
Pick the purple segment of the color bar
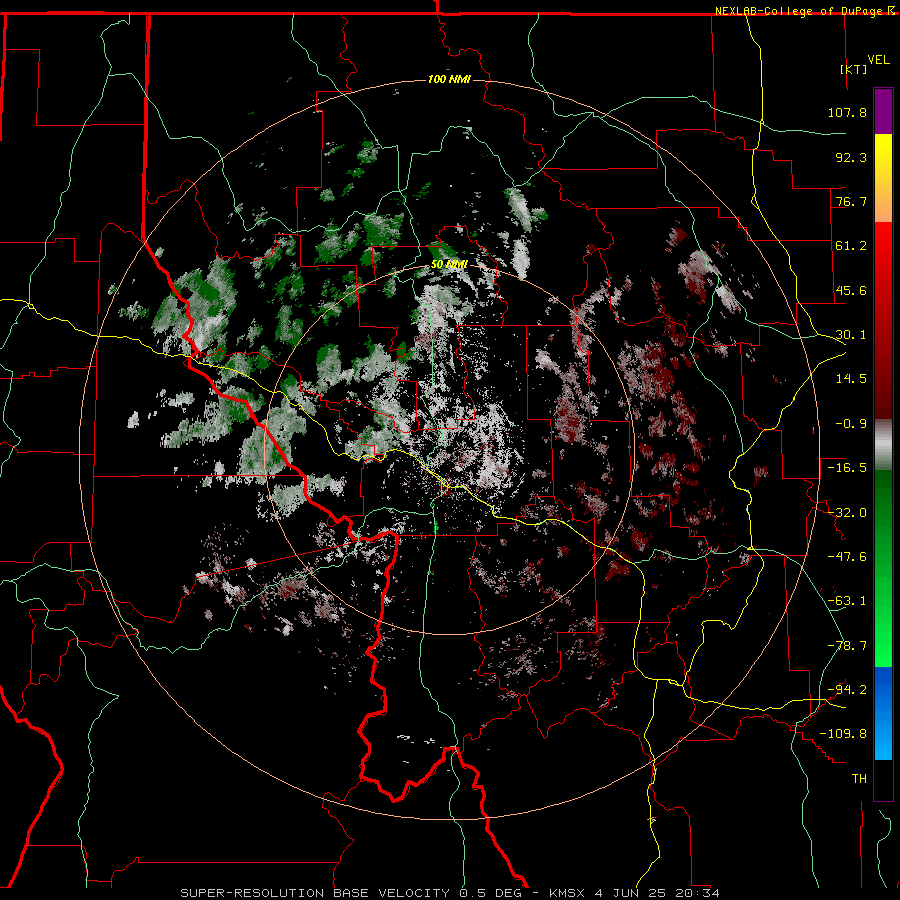(883, 111)
